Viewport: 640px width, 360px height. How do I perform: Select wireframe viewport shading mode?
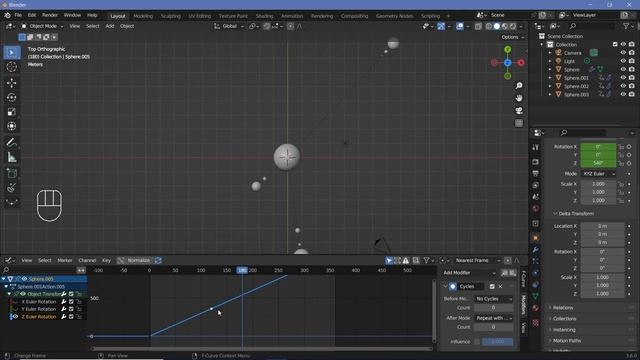pos(489,26)
